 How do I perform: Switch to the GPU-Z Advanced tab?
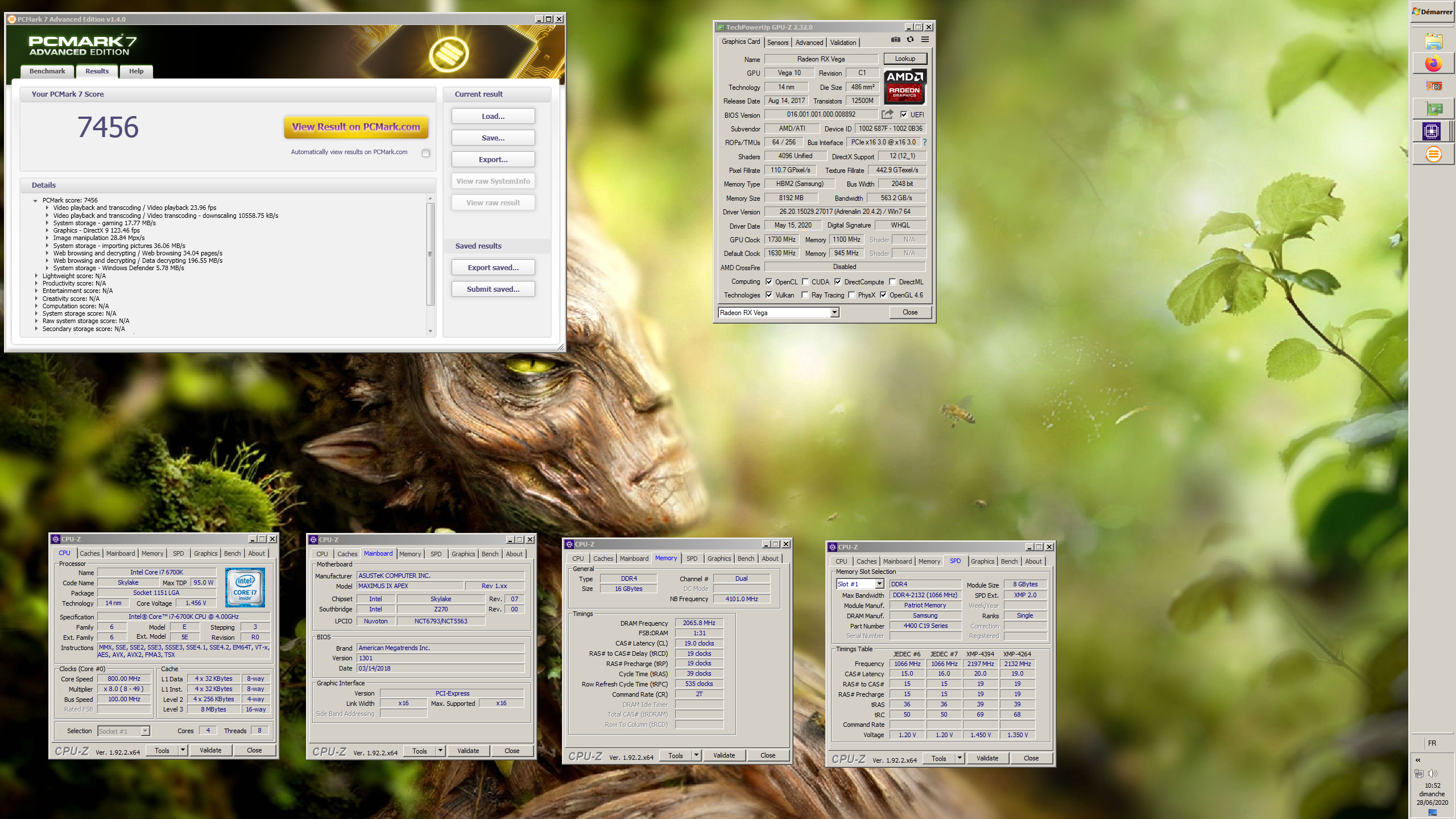click(809, 43)
